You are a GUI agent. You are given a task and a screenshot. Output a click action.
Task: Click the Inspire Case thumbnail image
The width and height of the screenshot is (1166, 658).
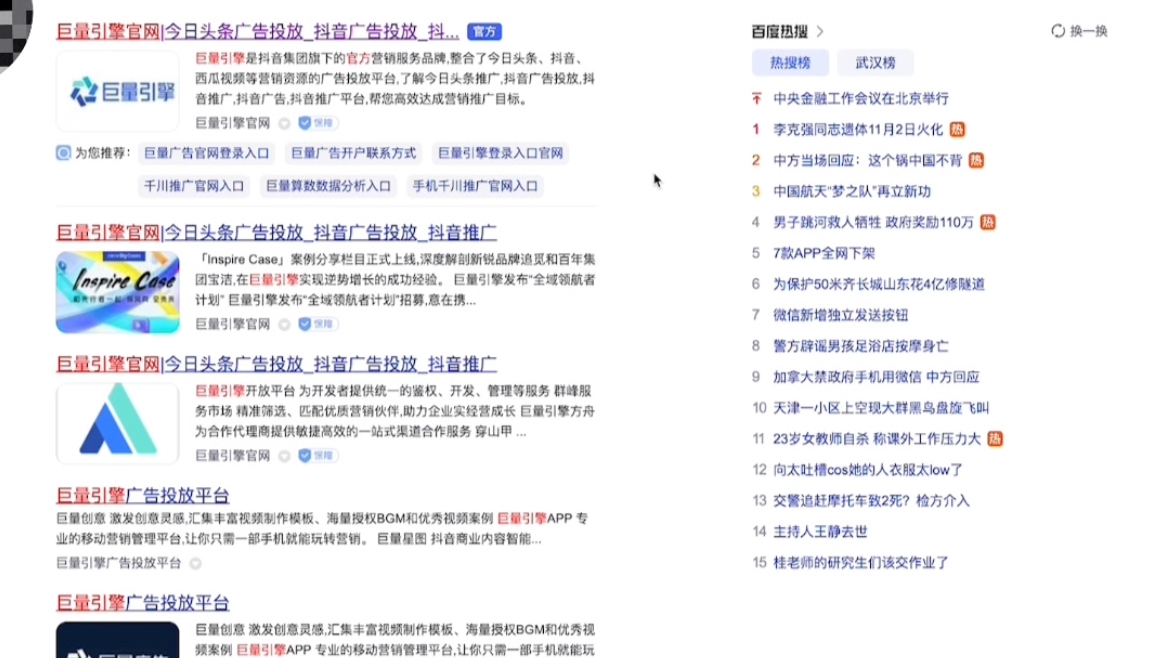117,292
